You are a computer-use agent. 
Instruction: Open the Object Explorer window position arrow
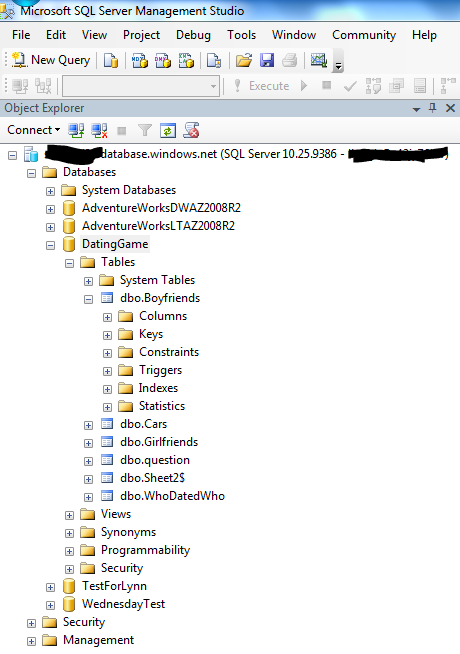[416, 109]
